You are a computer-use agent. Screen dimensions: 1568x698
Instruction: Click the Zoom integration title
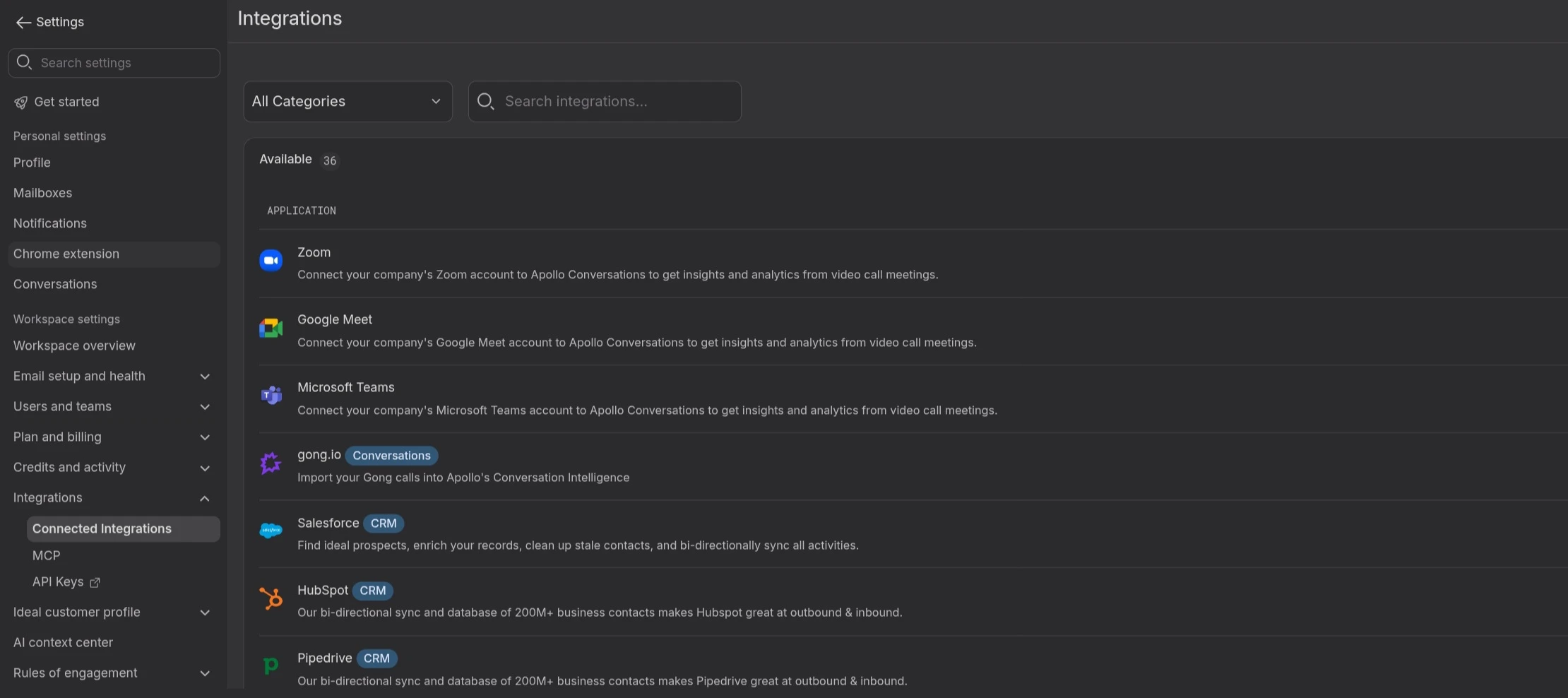click(x=314, y=252)
